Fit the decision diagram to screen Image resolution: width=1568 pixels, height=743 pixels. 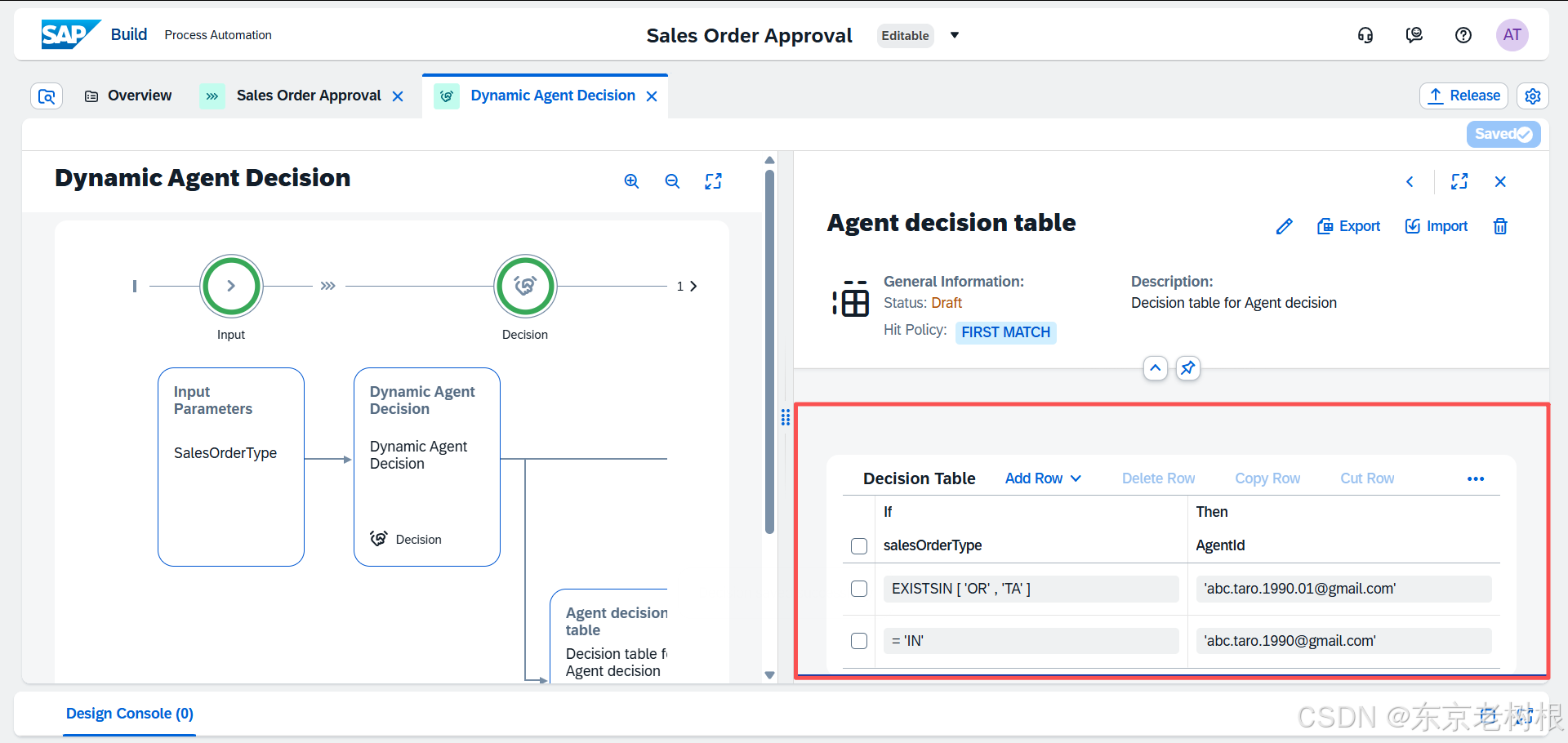tap(713, 181)
